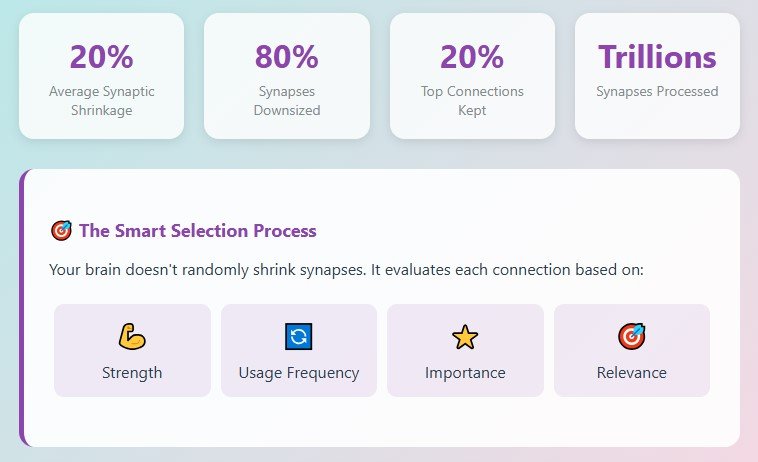Click The Smart Selection Process heading
The width and height of the screenshot is (758, 462).
pyautogui.click(x=198, y=231)
